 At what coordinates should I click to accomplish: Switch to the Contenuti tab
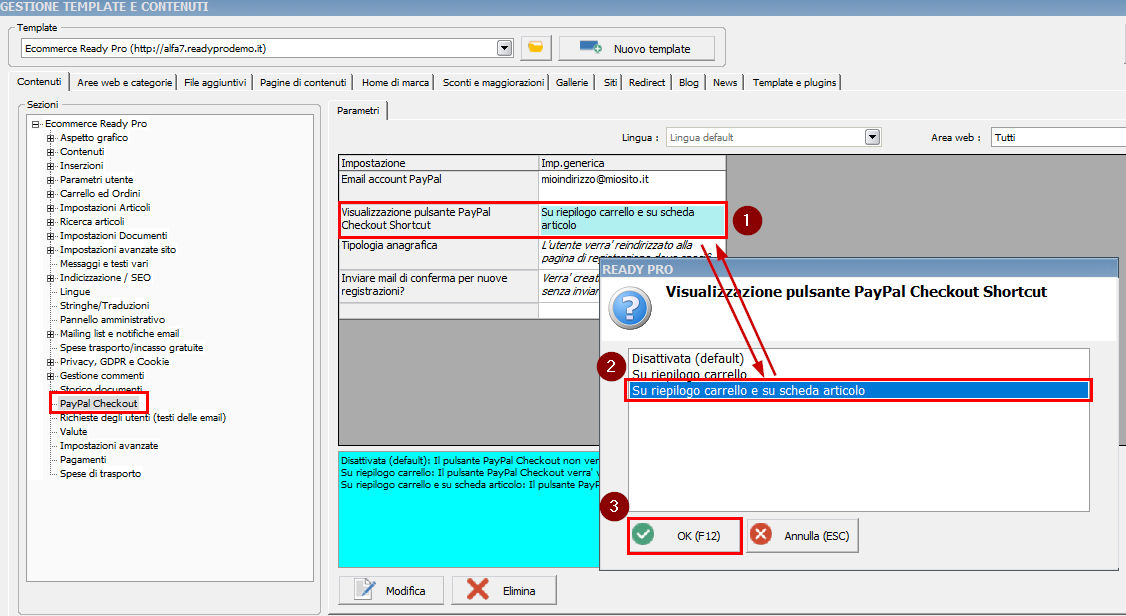[x=39, y=82]
